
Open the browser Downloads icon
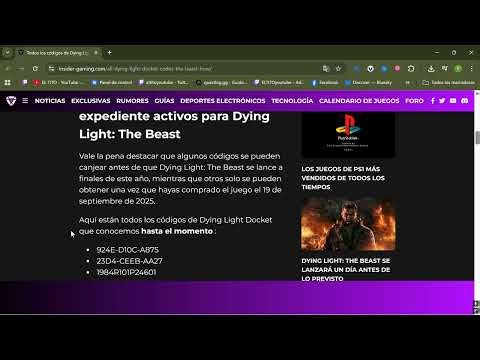(x=431, y=69)
